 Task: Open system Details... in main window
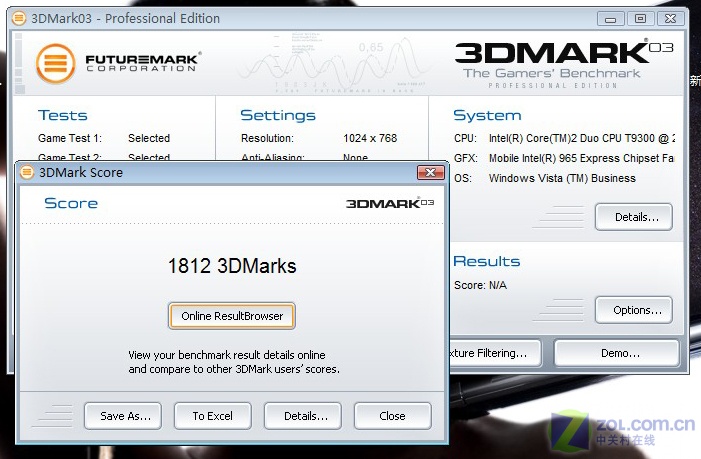(634, 217)
